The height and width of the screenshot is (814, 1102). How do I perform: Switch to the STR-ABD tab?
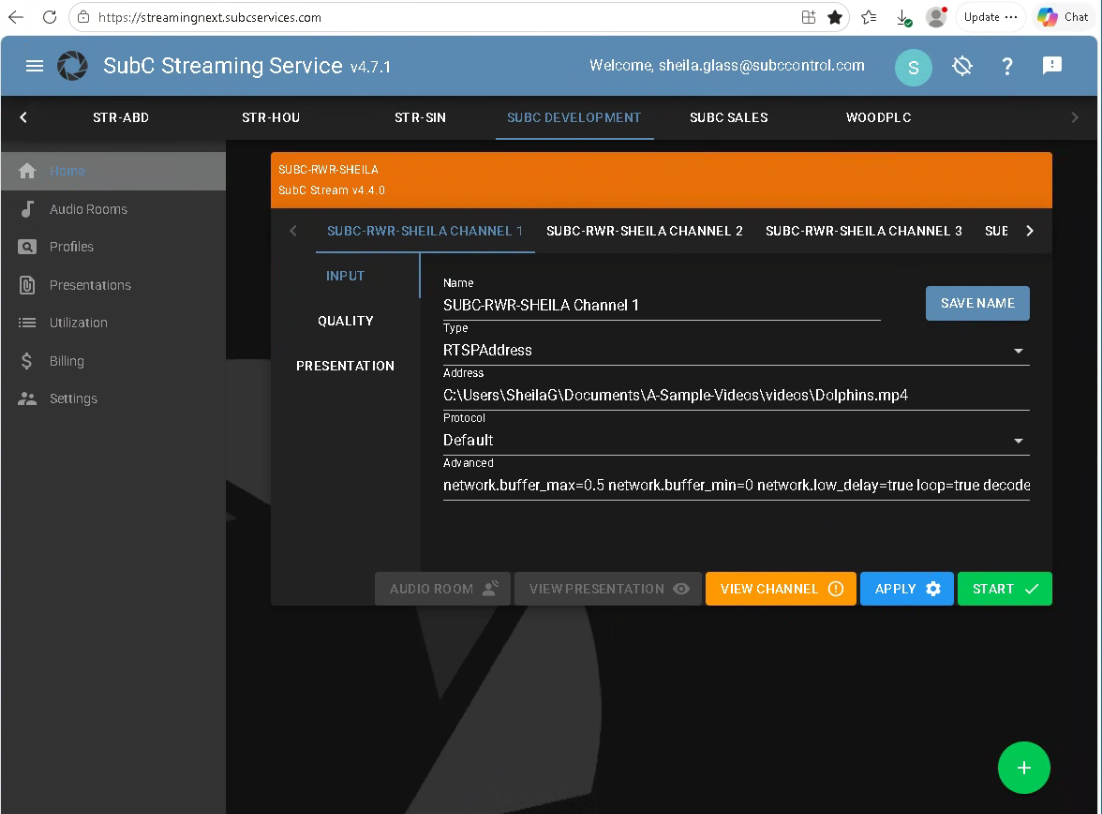121,117
